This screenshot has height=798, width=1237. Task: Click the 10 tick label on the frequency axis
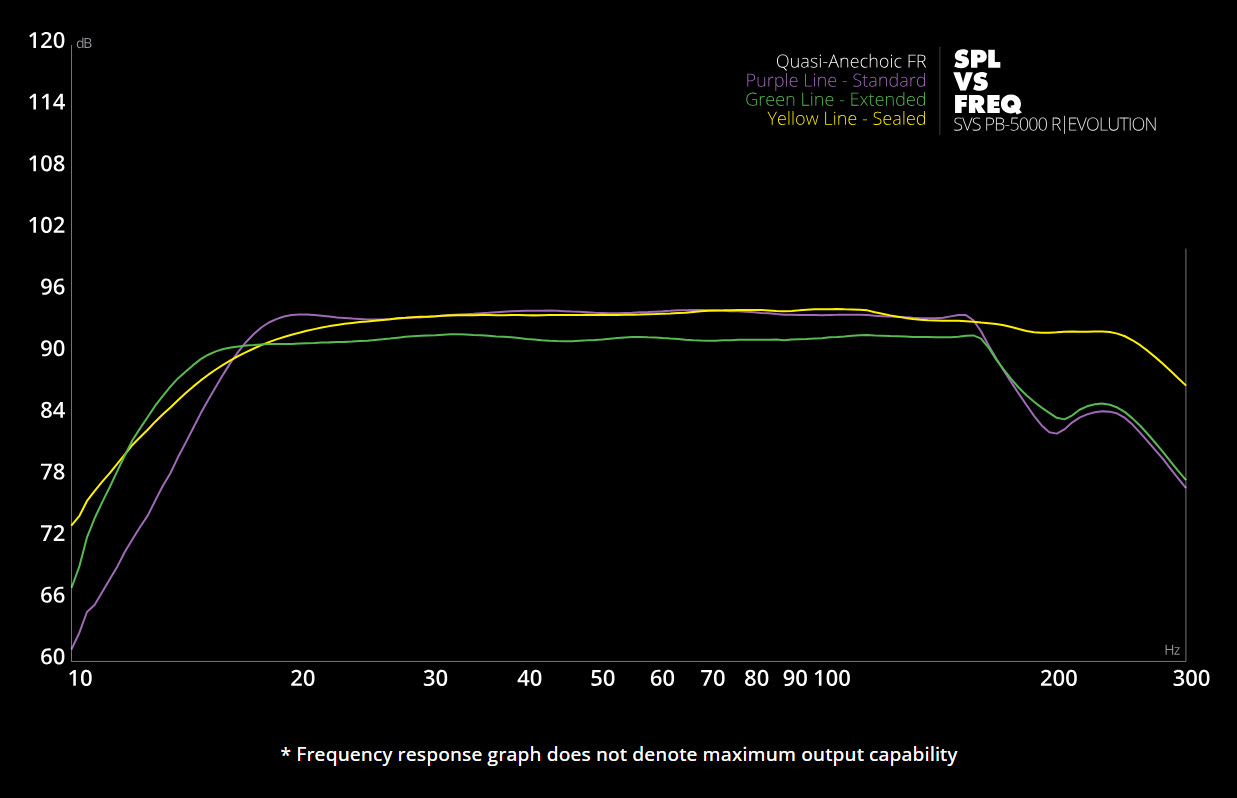pos(80,678)
